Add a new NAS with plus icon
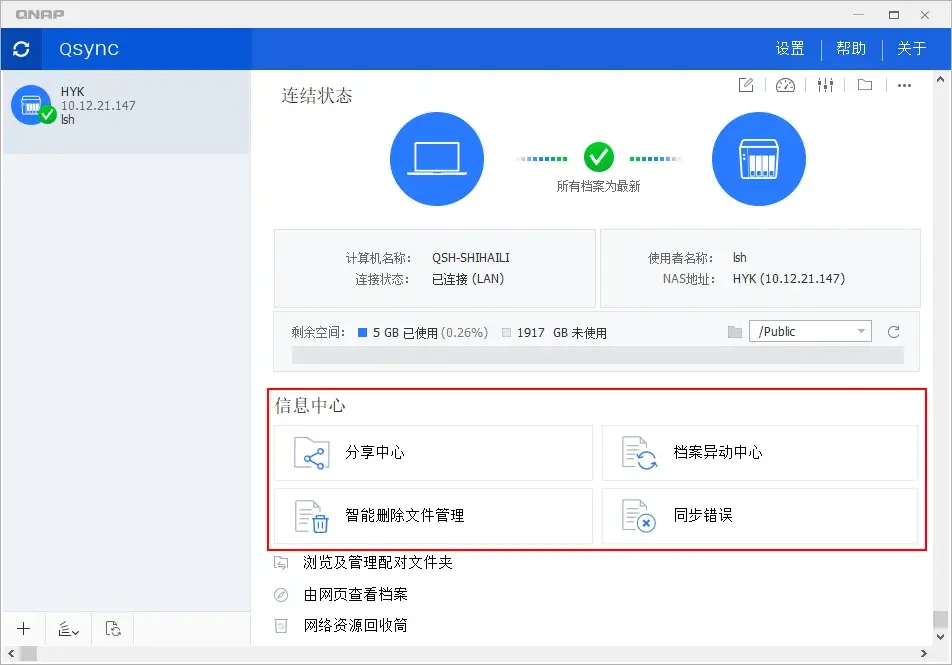Image resolution: width=952 pixels, height=665 pixels. [x=23, y=628]
